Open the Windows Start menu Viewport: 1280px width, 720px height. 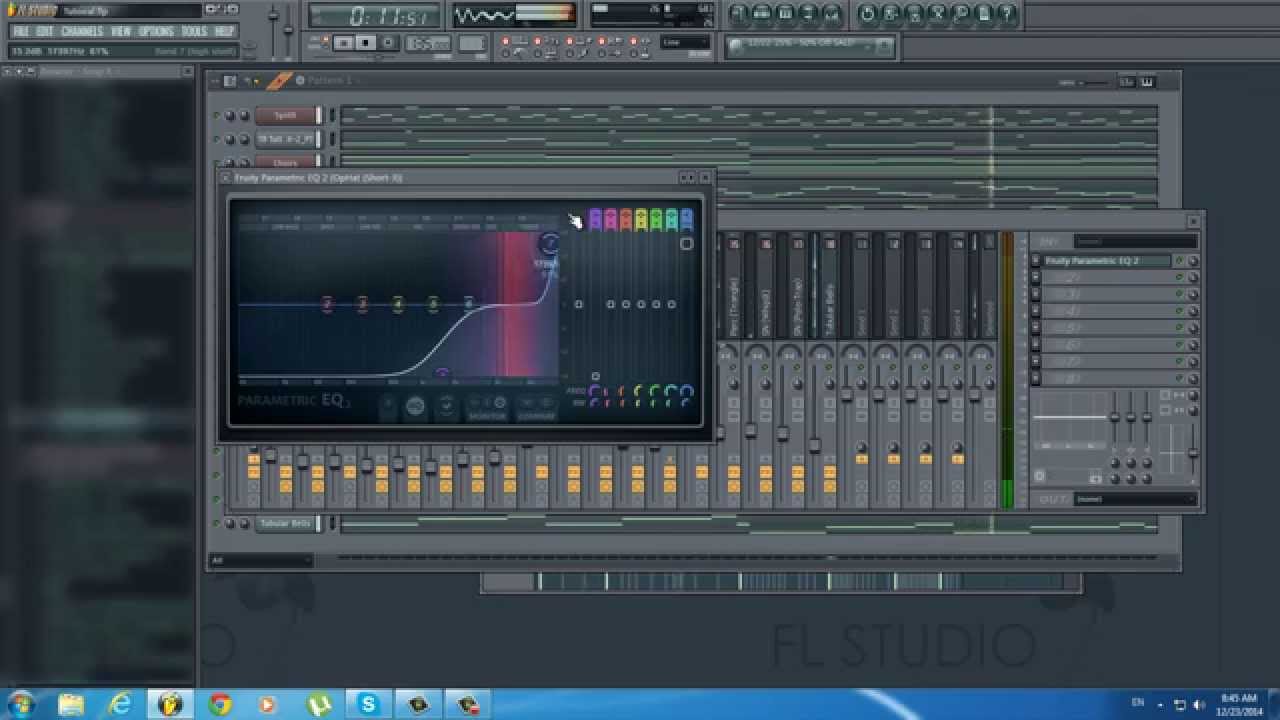(20, 704)
